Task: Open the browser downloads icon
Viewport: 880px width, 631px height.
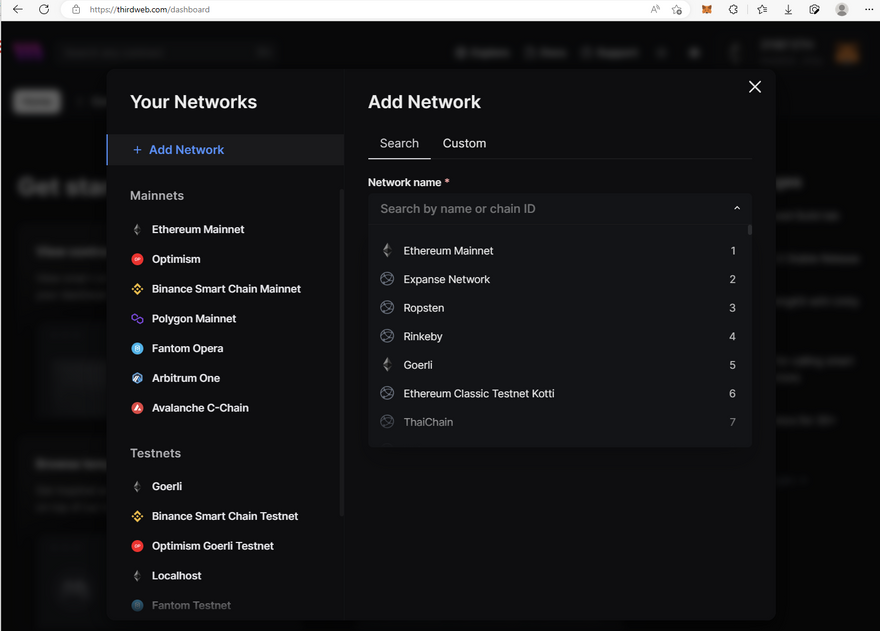Action: pyautogui.click(x=788, y=10)
